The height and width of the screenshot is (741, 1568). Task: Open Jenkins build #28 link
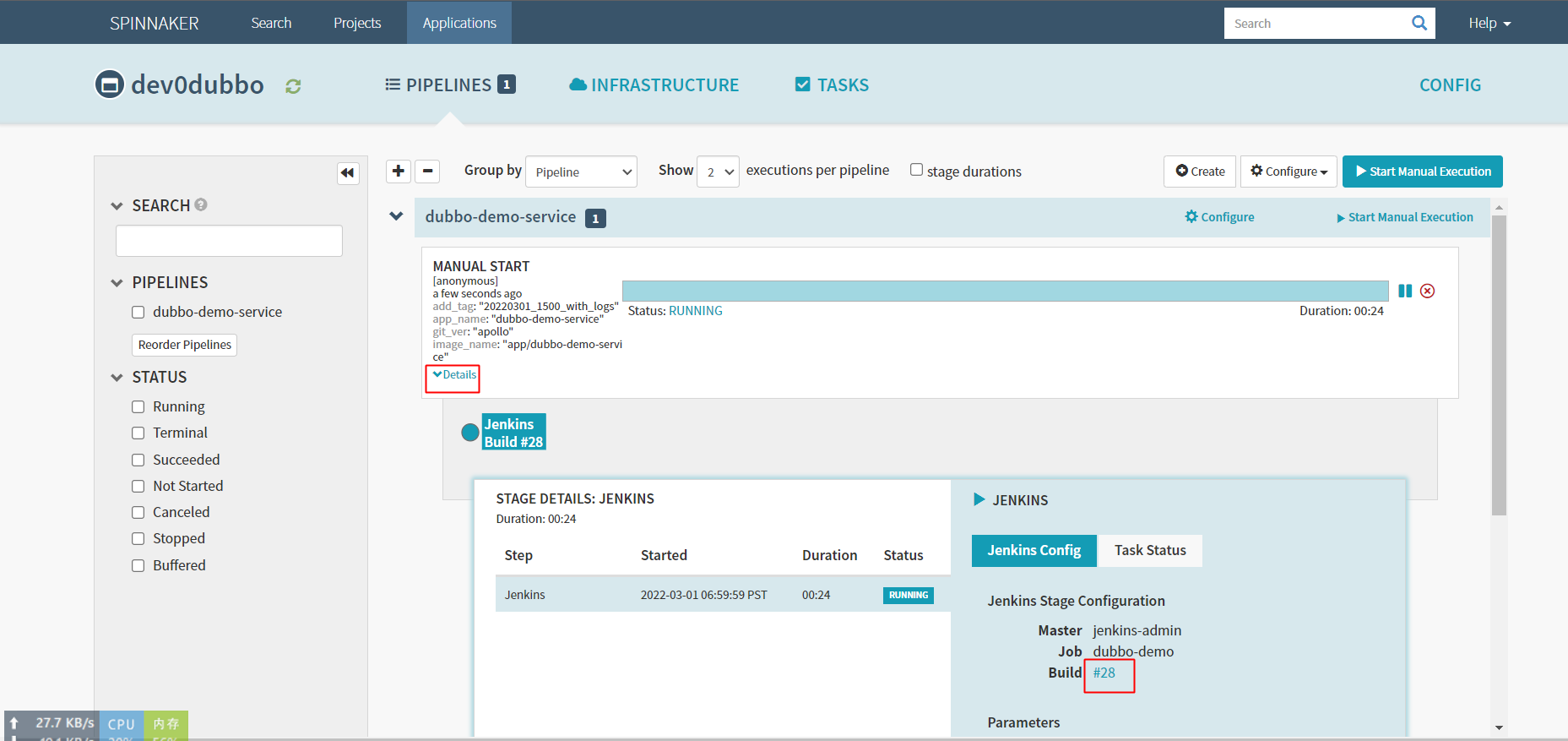point(1104,673)
